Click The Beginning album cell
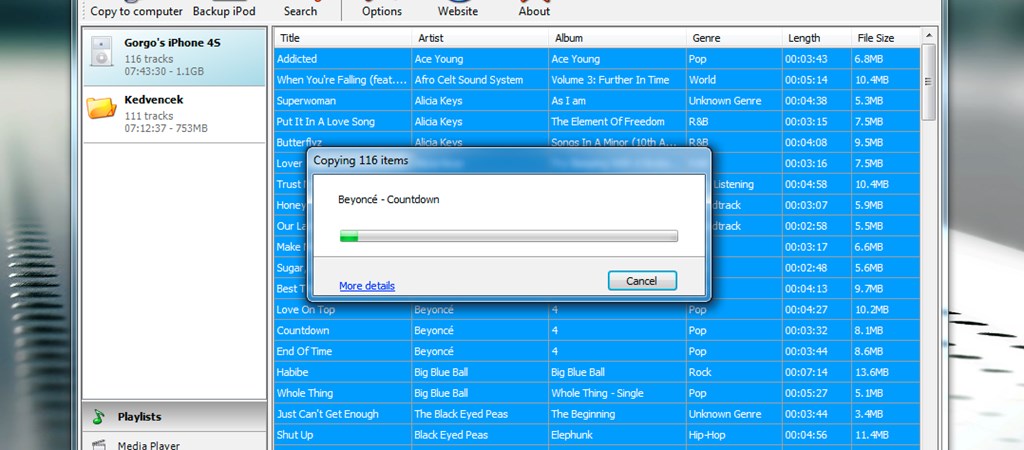The image size is (1024, 450). point(617,414)
